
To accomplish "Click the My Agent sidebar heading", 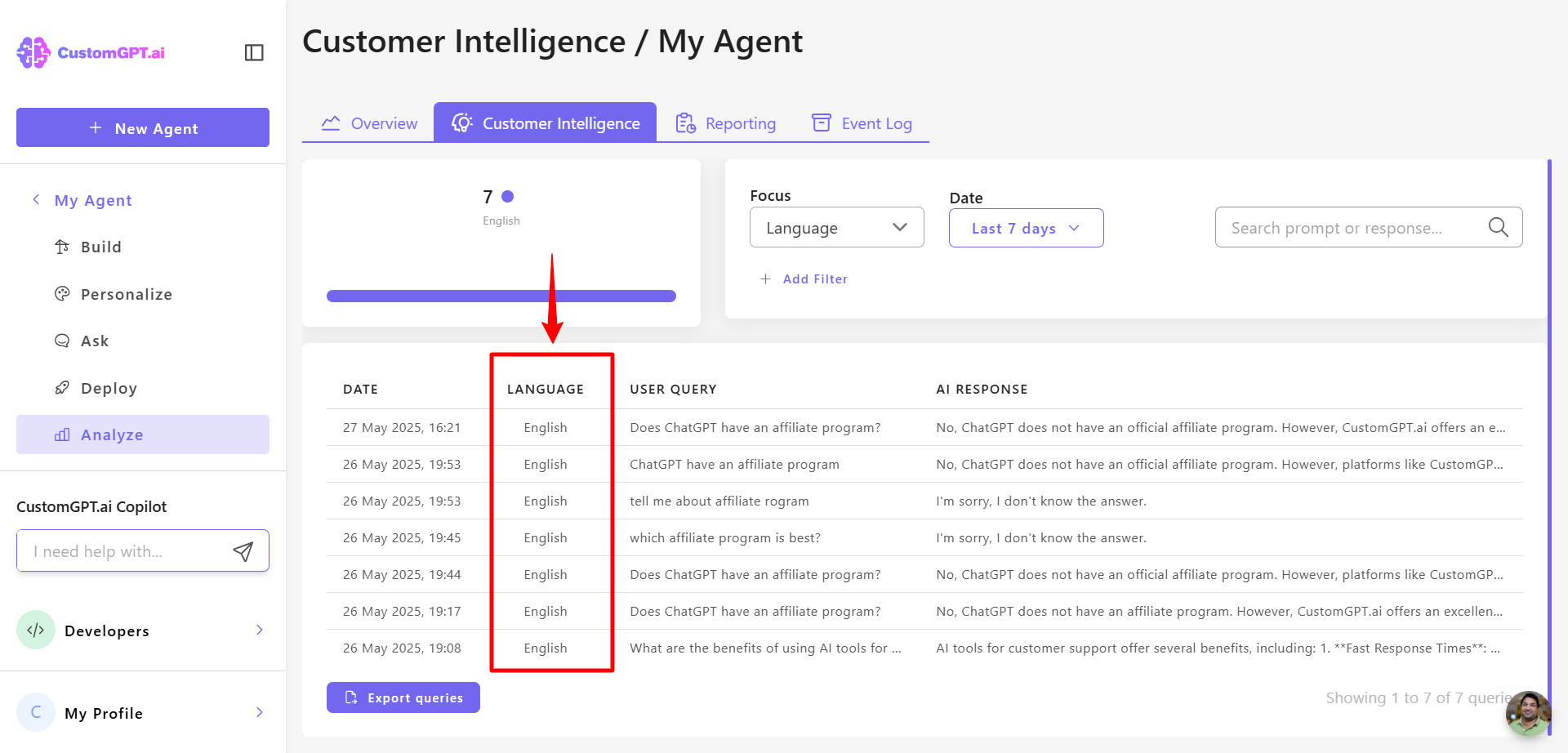I will pyautogui.click(x=93, y=200).
